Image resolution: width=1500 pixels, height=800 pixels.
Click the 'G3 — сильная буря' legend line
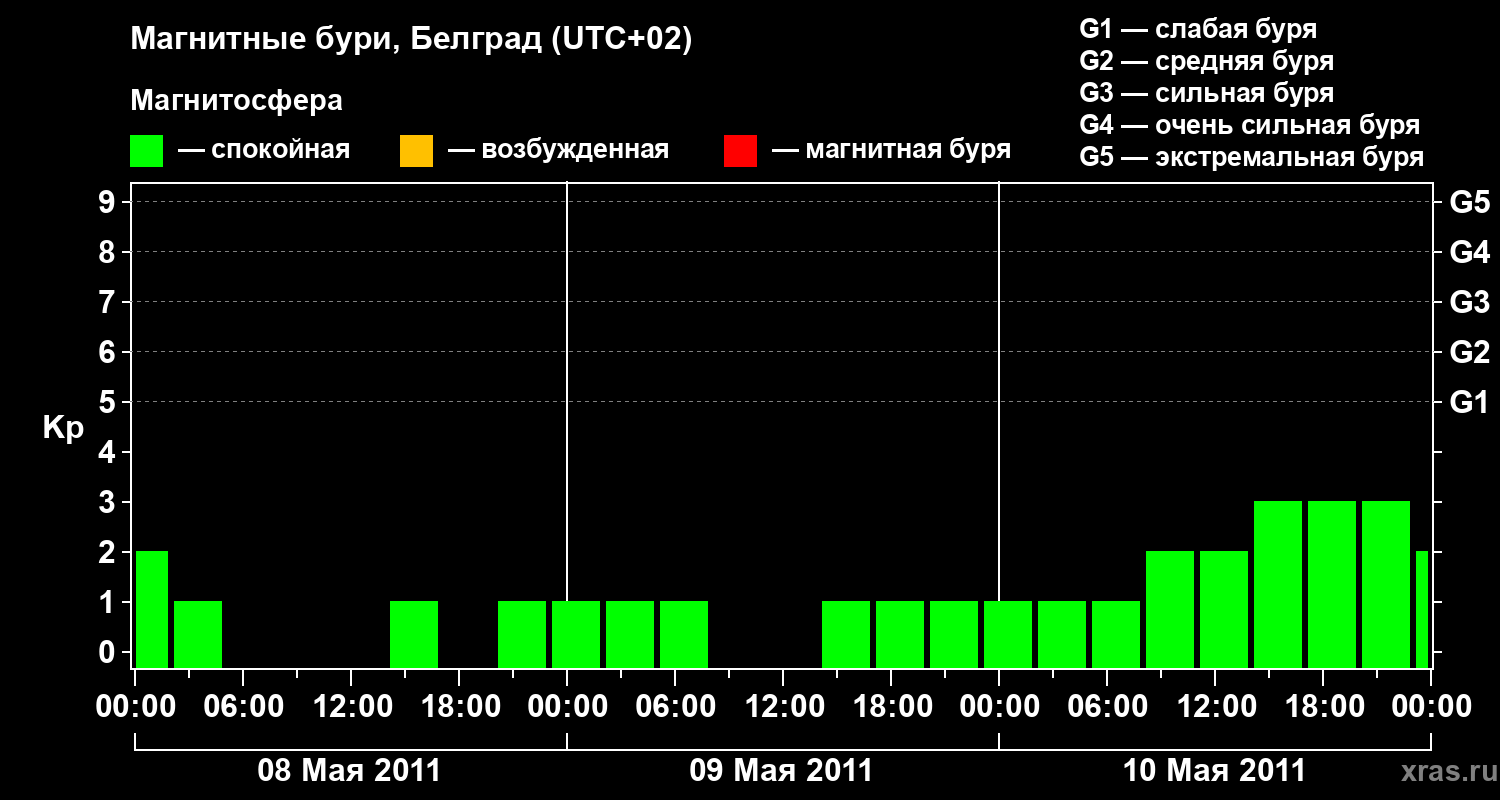pyautogui.click(x=1206, y=93)
